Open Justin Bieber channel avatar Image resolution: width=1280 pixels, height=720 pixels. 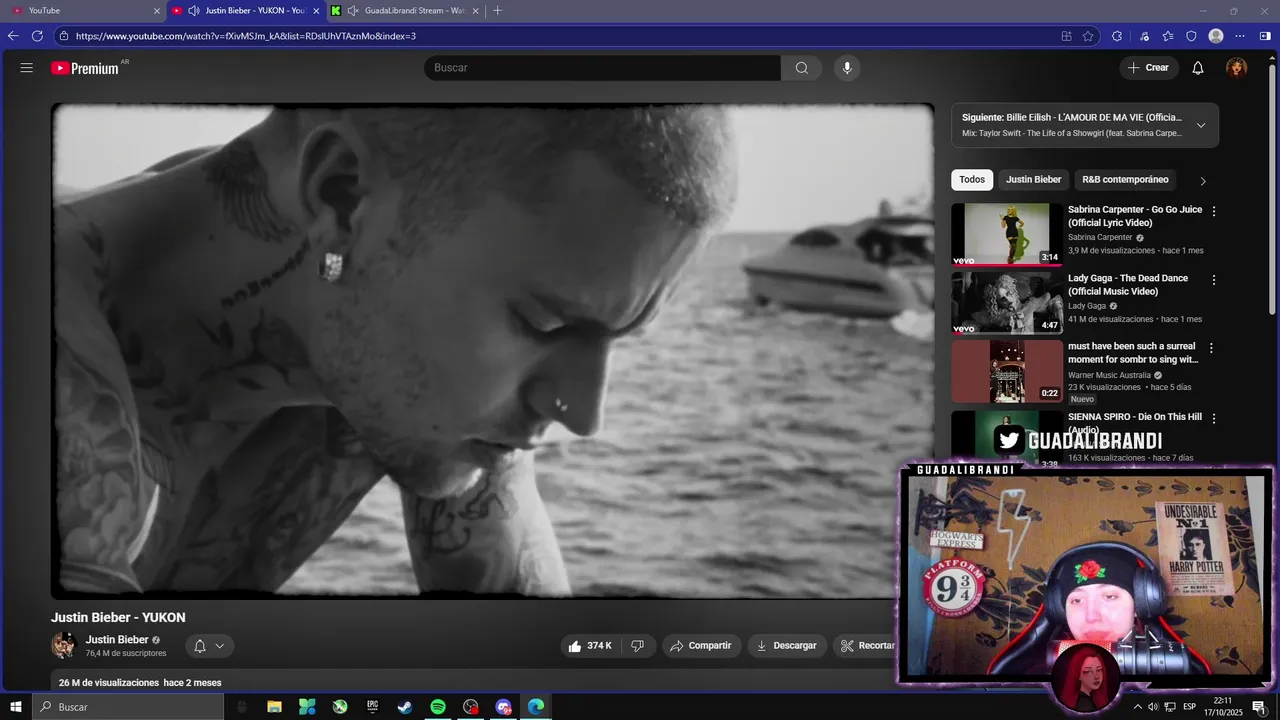[x=64, y=646]
